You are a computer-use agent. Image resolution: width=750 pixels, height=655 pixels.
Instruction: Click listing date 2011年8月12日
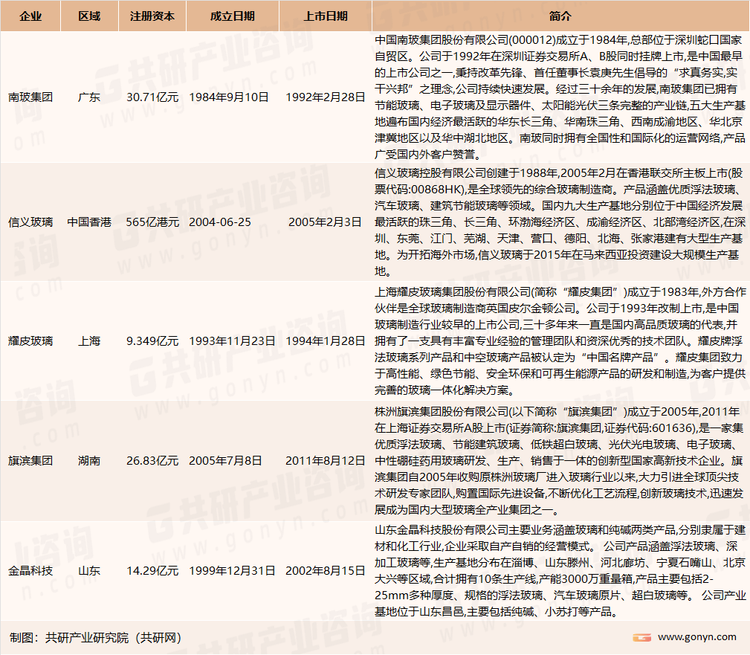point(325,461)
